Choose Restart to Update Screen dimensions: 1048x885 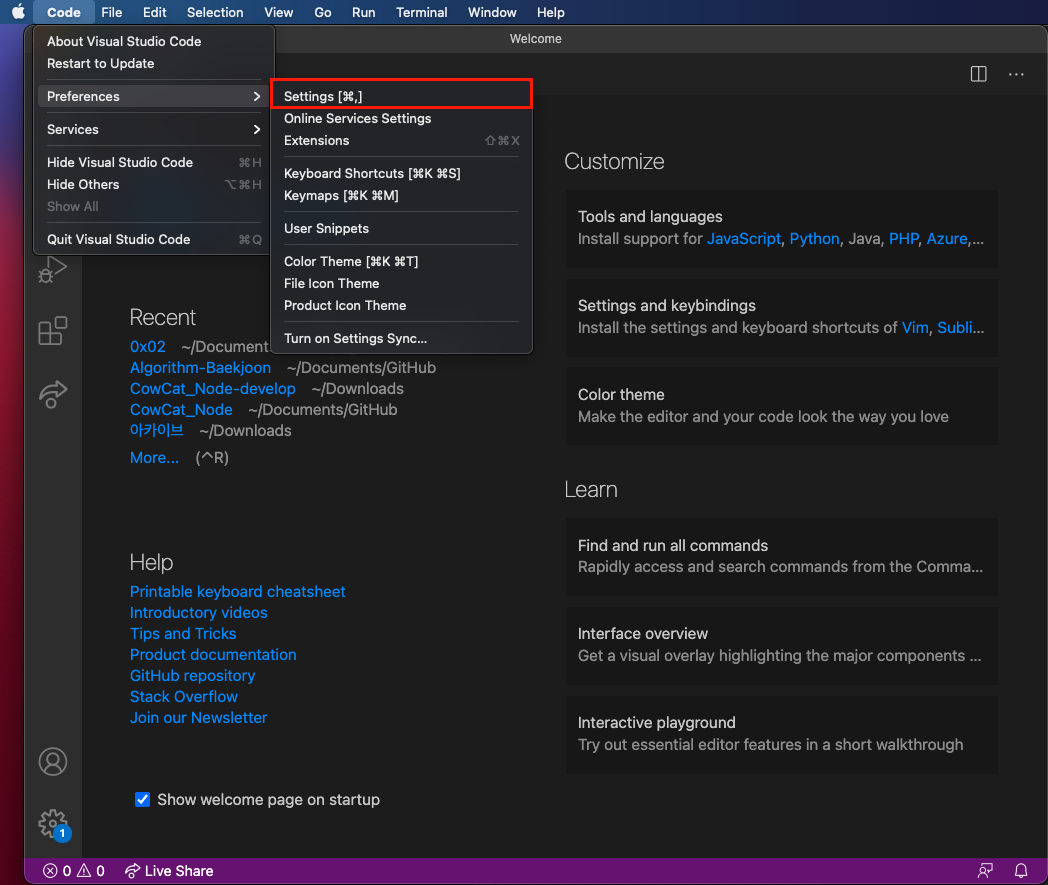point(154,64)
